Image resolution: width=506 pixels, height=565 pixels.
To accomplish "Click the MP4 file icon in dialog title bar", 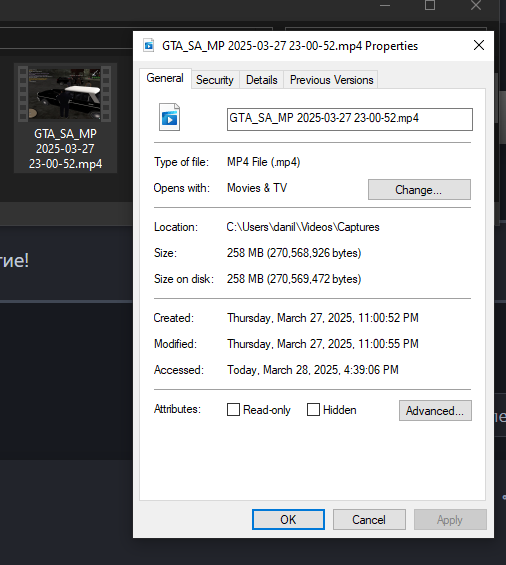I will pos(148,46).
